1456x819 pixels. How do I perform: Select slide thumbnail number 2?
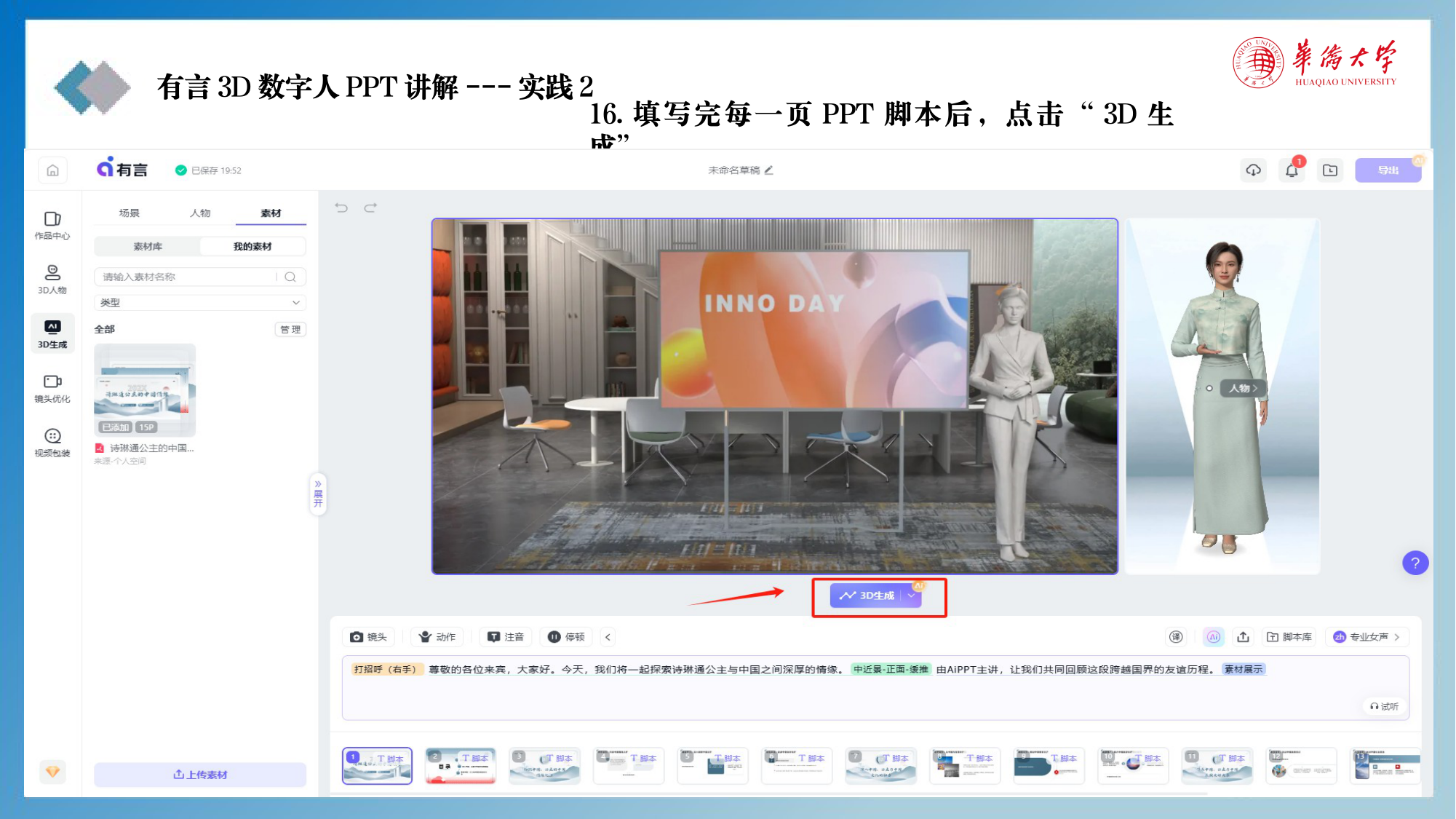(x=461, y=766)
